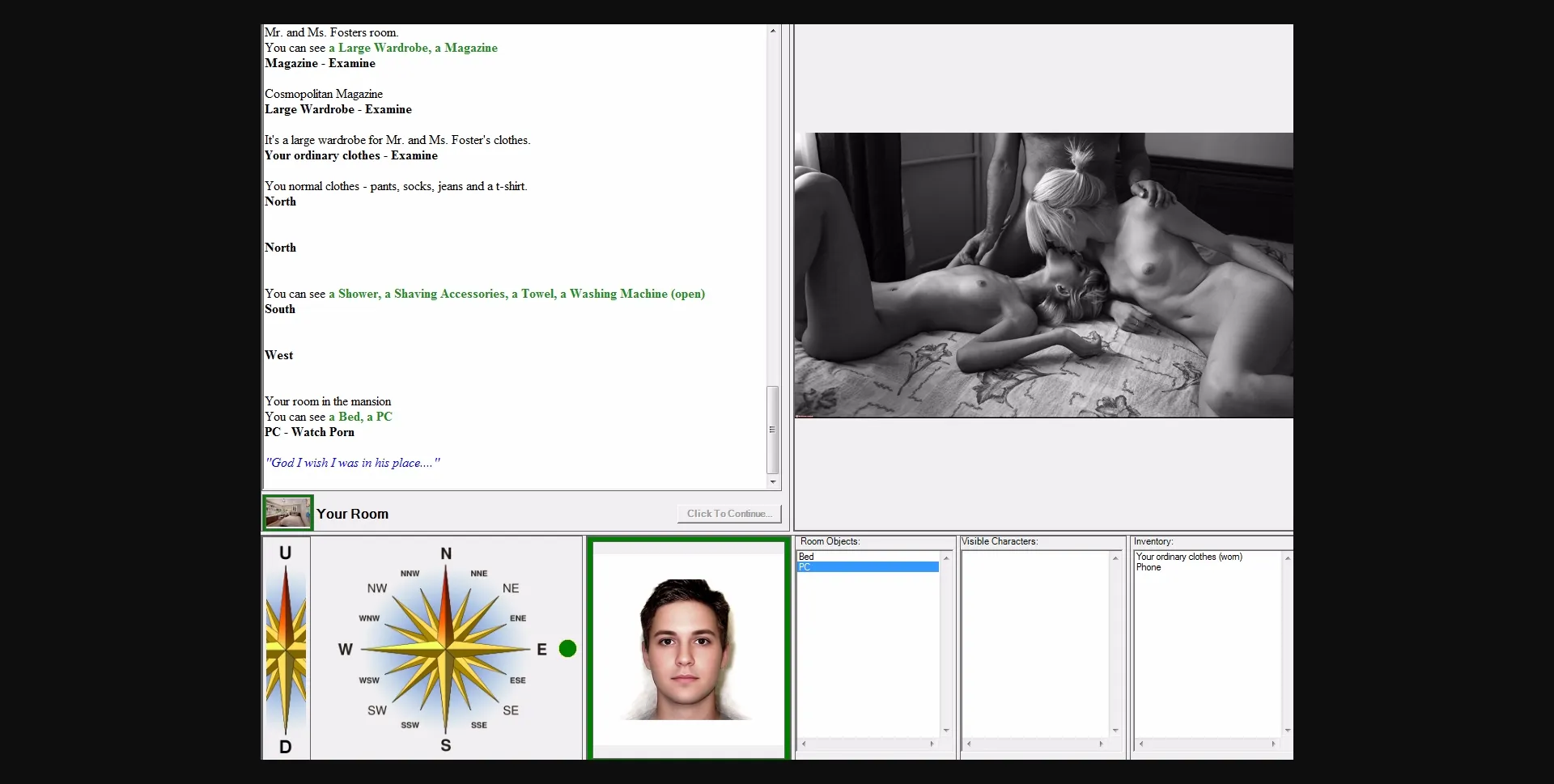The width and height of the screenshot is (1554, 784).
Task: Click the NE compass direction
Action: click(x=511, y=588)
